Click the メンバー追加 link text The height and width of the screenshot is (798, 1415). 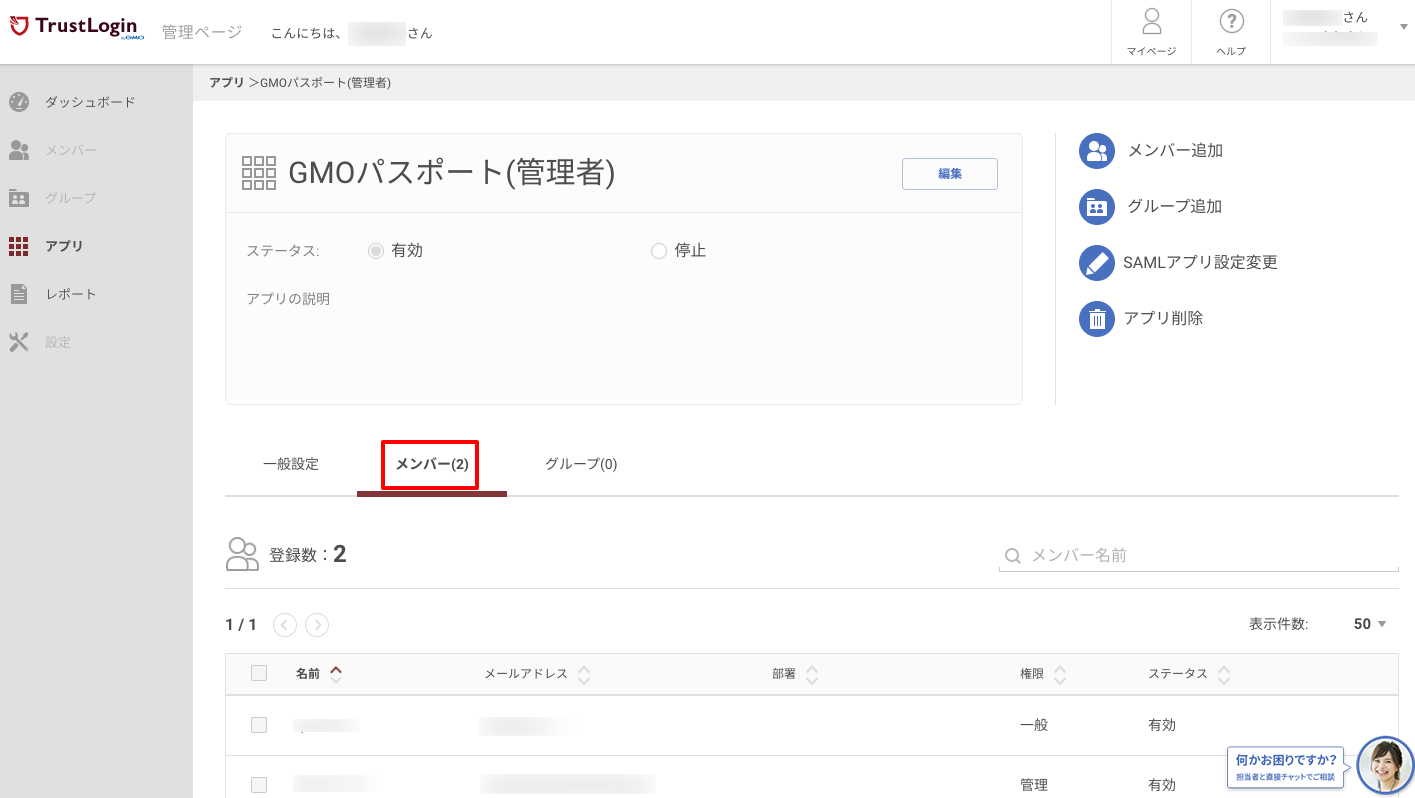[x=1175, y=151]
